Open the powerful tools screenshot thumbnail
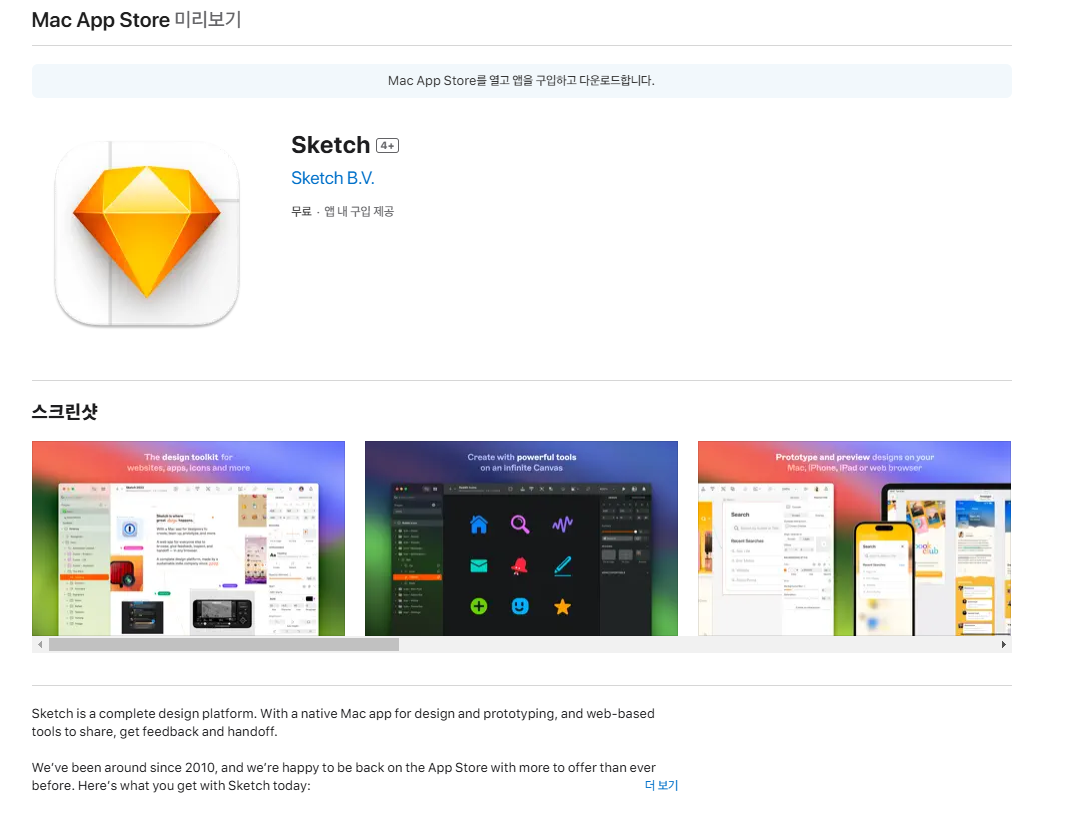This screenshot has width=1072, height=816. (522, 539)
